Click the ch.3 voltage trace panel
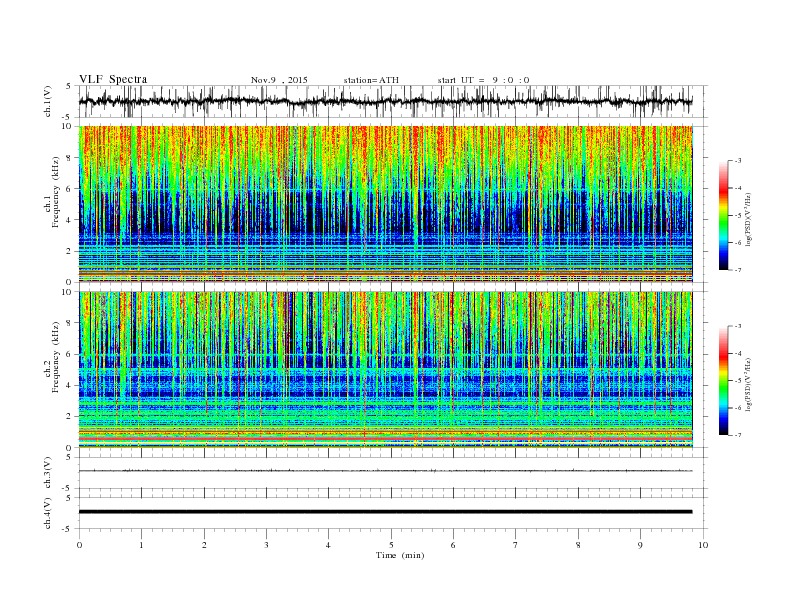Screen dimensions: 792x612 [393, 473]
